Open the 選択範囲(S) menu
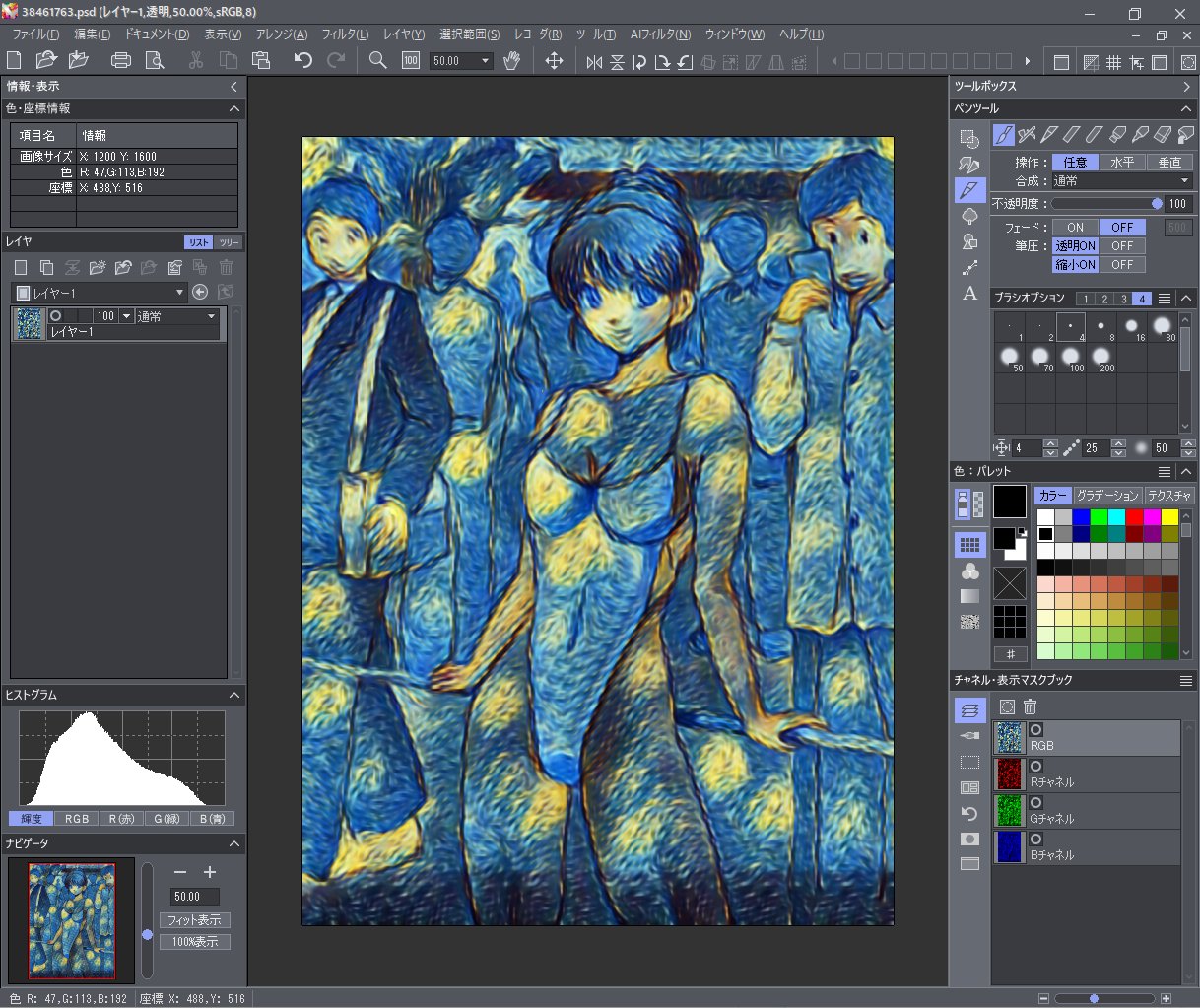Viewport: 1200px width, 1008px height. coord(469,34)
